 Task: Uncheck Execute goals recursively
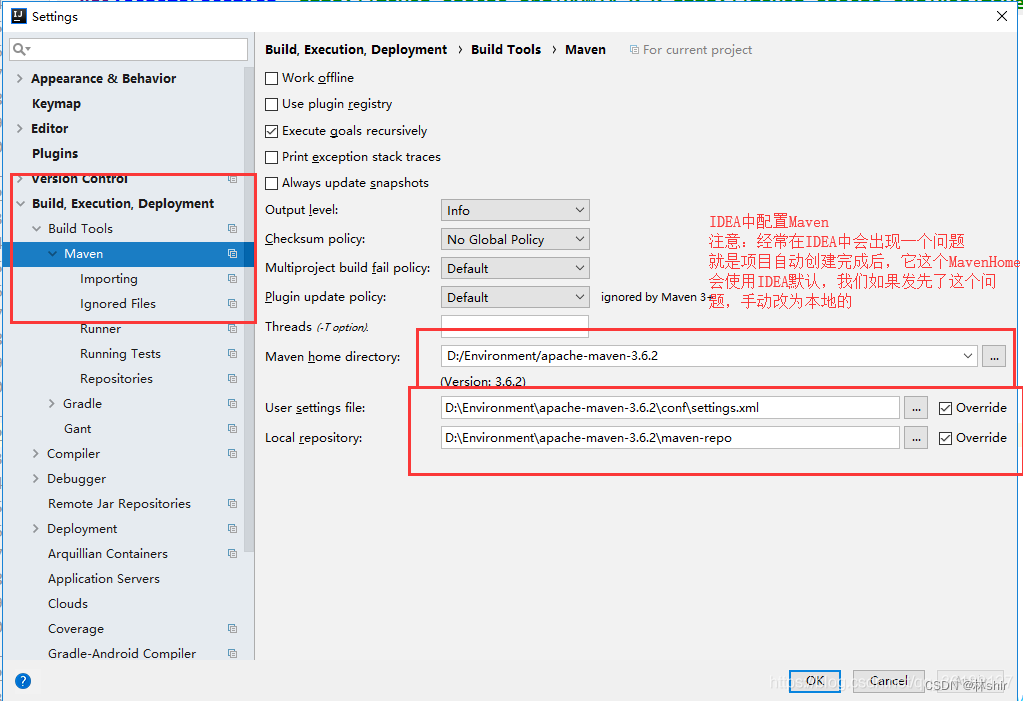pos(271,131)
